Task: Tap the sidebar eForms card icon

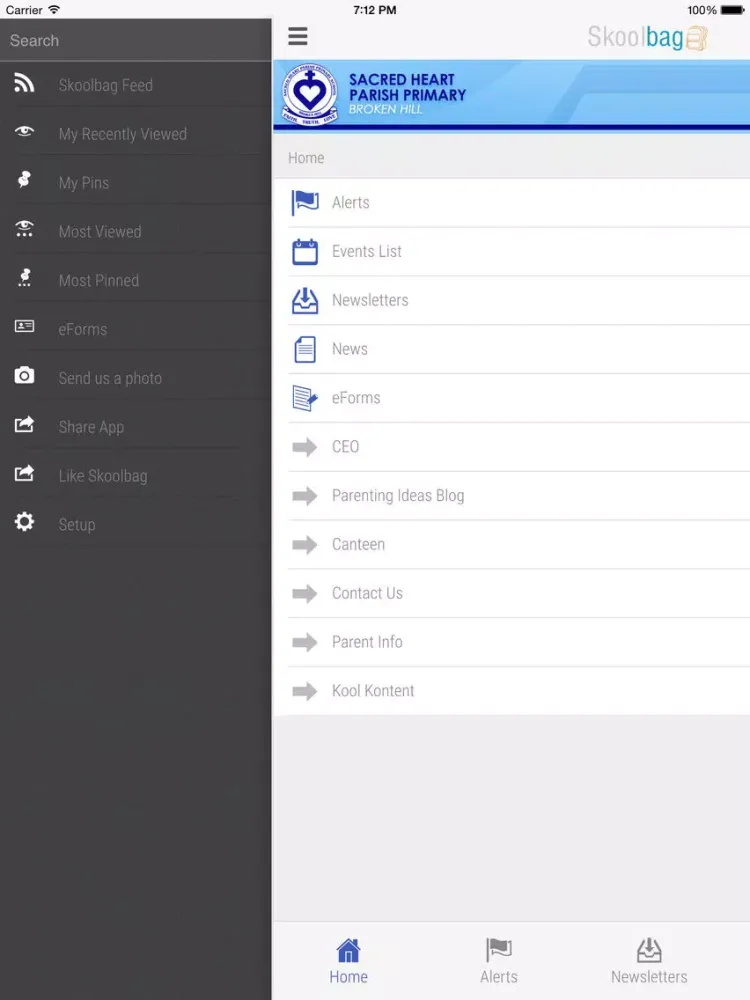Action: pos(24,326)
